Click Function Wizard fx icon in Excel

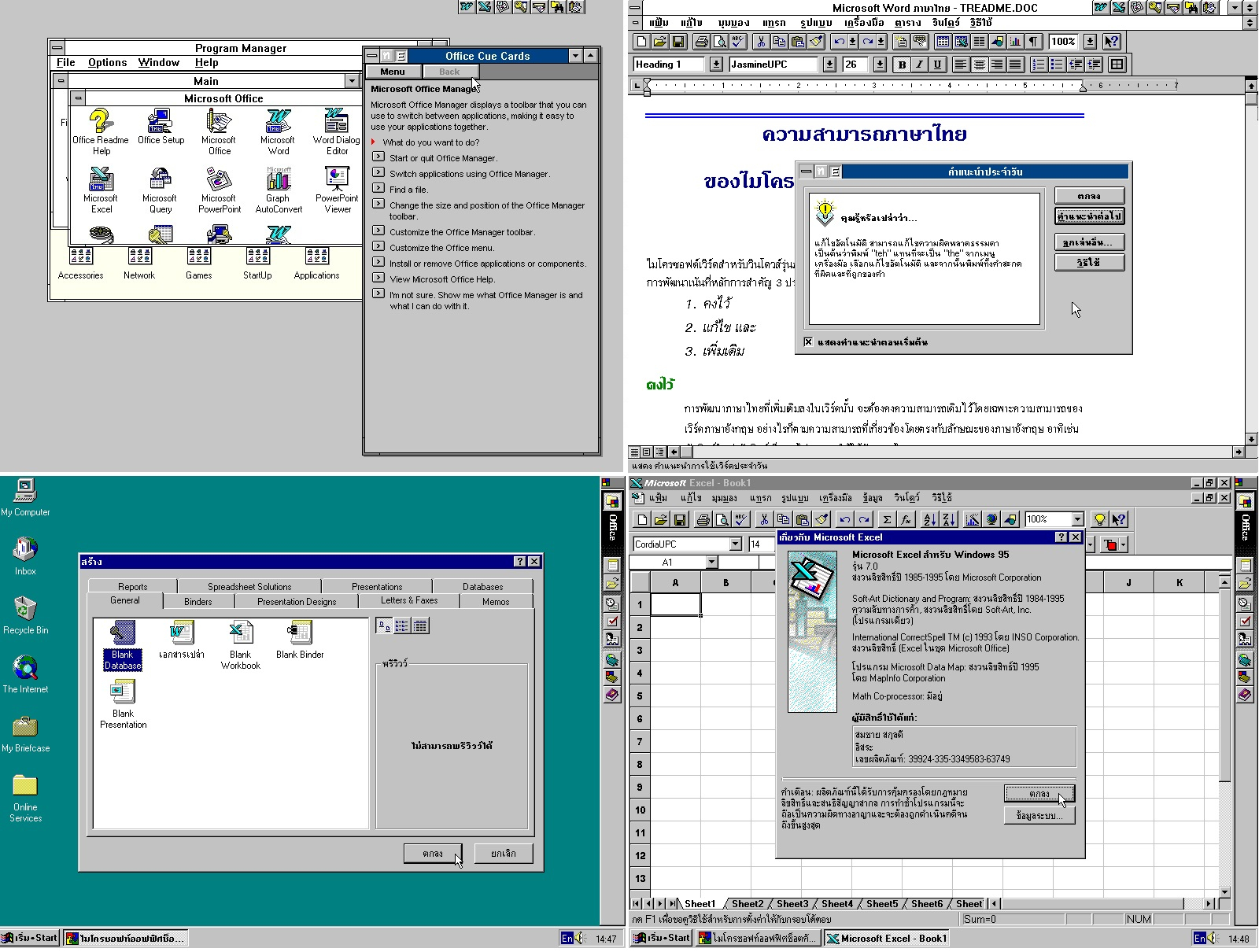pyautogui.click(x=906, y=519)
